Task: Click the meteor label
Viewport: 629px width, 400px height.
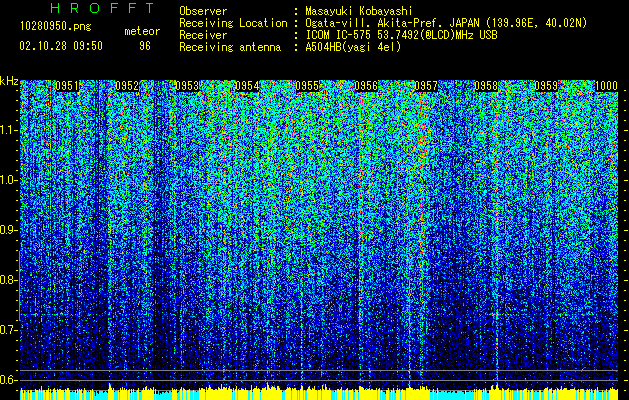Action: 142,31
